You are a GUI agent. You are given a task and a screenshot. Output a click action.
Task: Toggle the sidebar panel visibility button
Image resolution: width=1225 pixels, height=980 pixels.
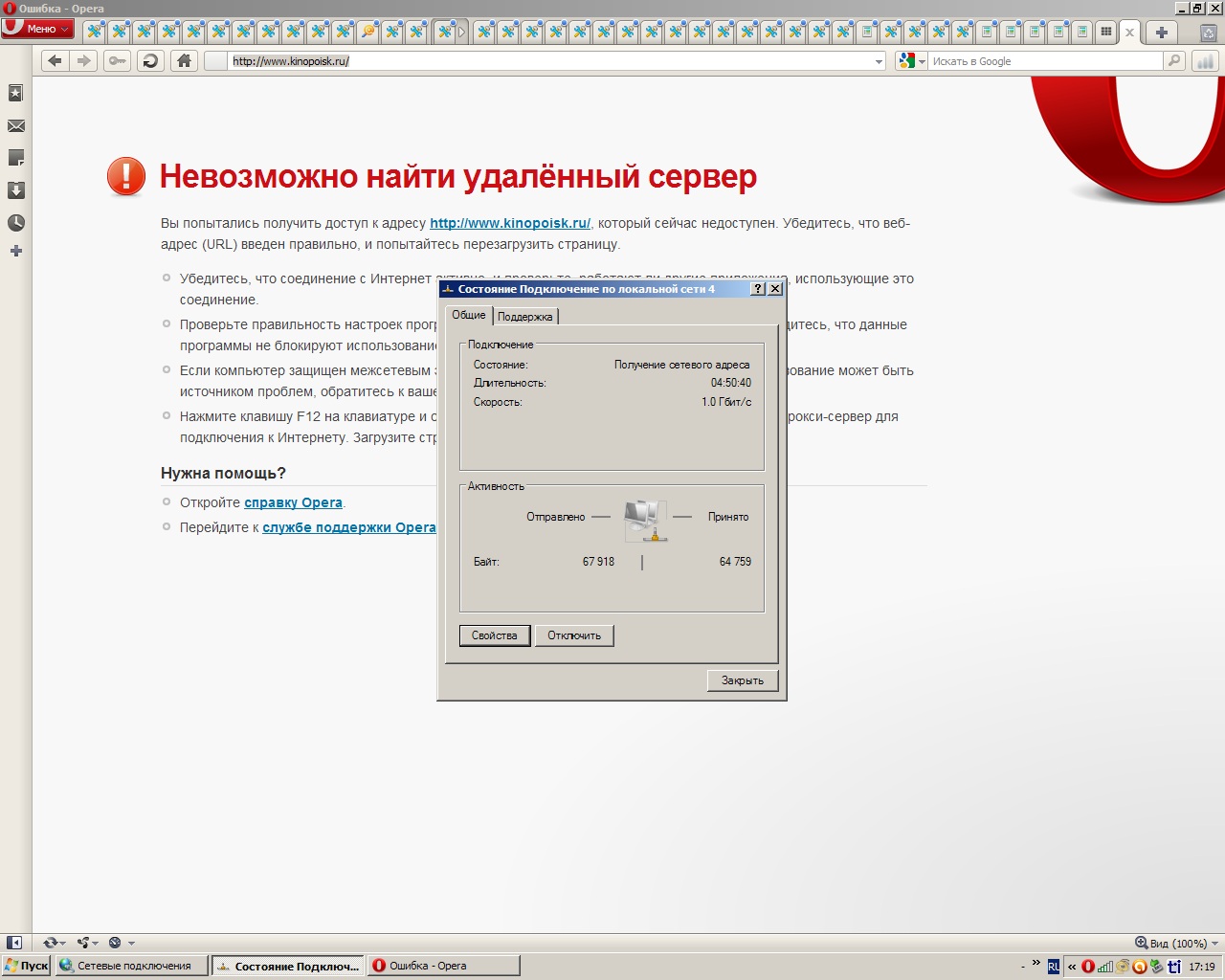coord(14,943)
